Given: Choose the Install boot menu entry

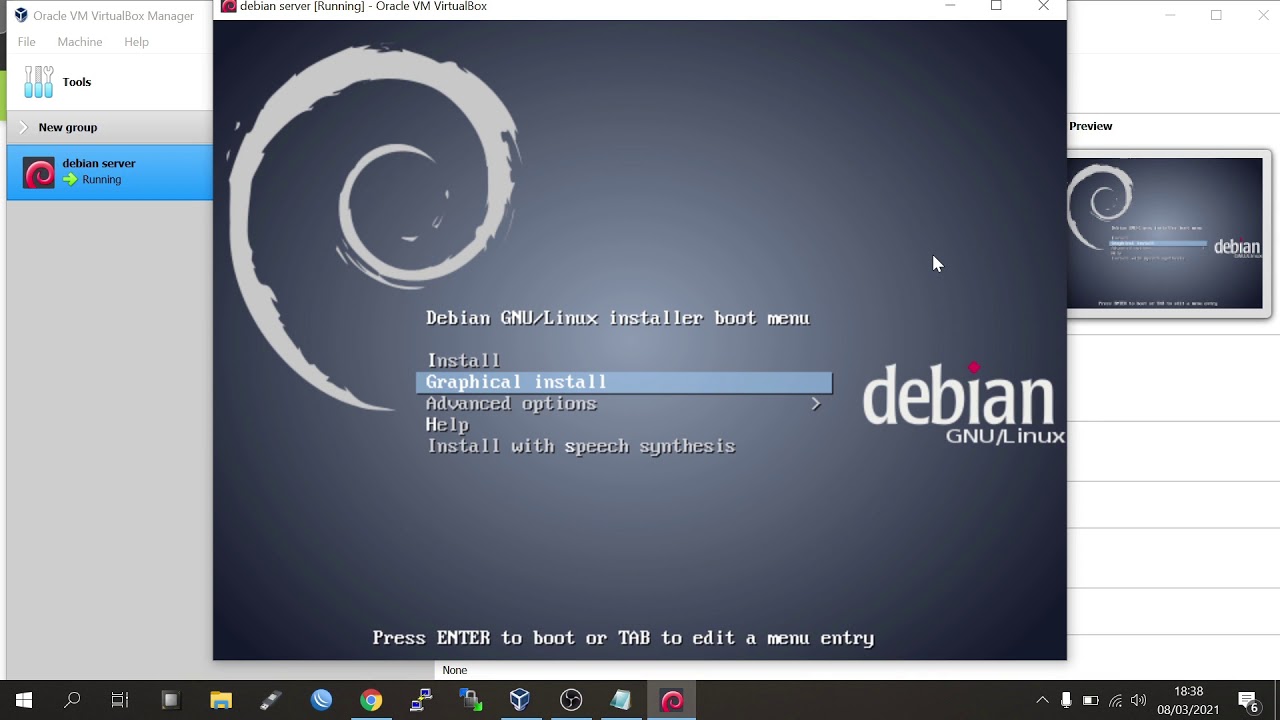Looking at the screenshot, I should coord(463,360).
